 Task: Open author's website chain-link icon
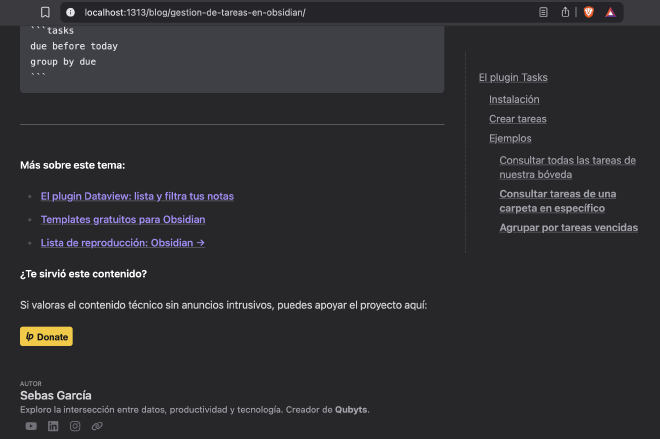(x=97, y=426)
